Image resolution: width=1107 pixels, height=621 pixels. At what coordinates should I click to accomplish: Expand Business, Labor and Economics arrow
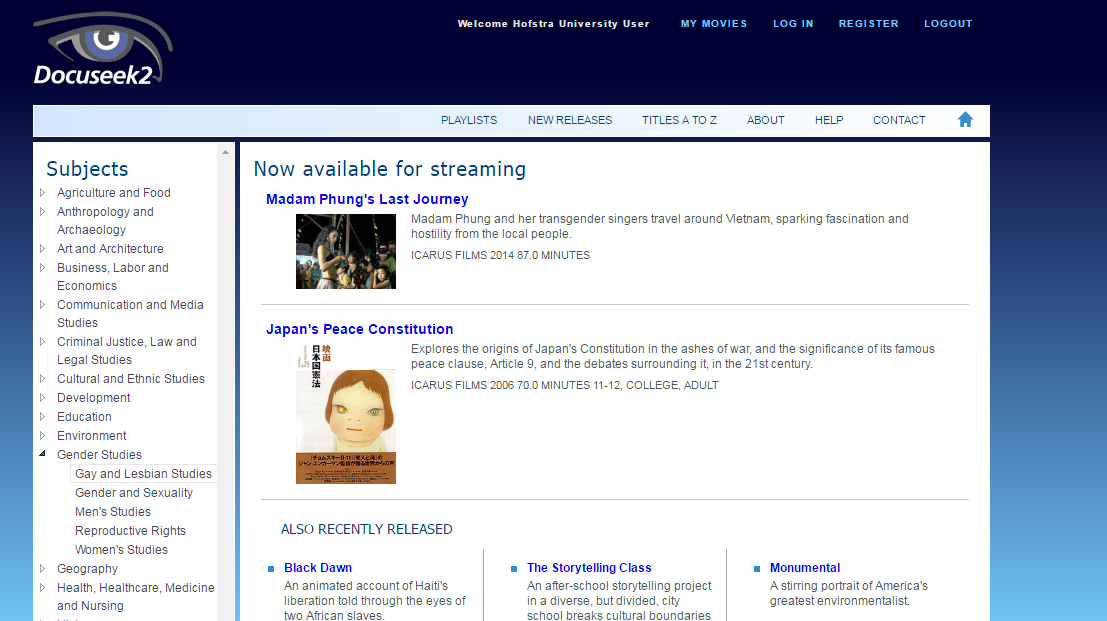point(42,267)
